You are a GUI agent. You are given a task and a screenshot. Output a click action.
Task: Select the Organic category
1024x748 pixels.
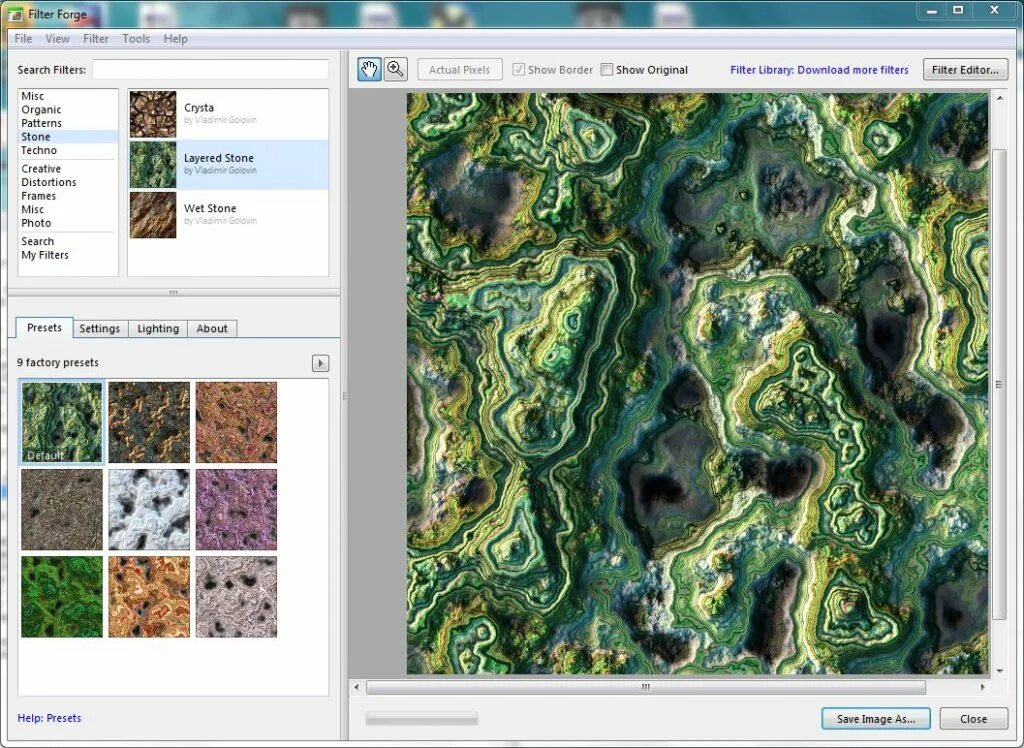41,110
